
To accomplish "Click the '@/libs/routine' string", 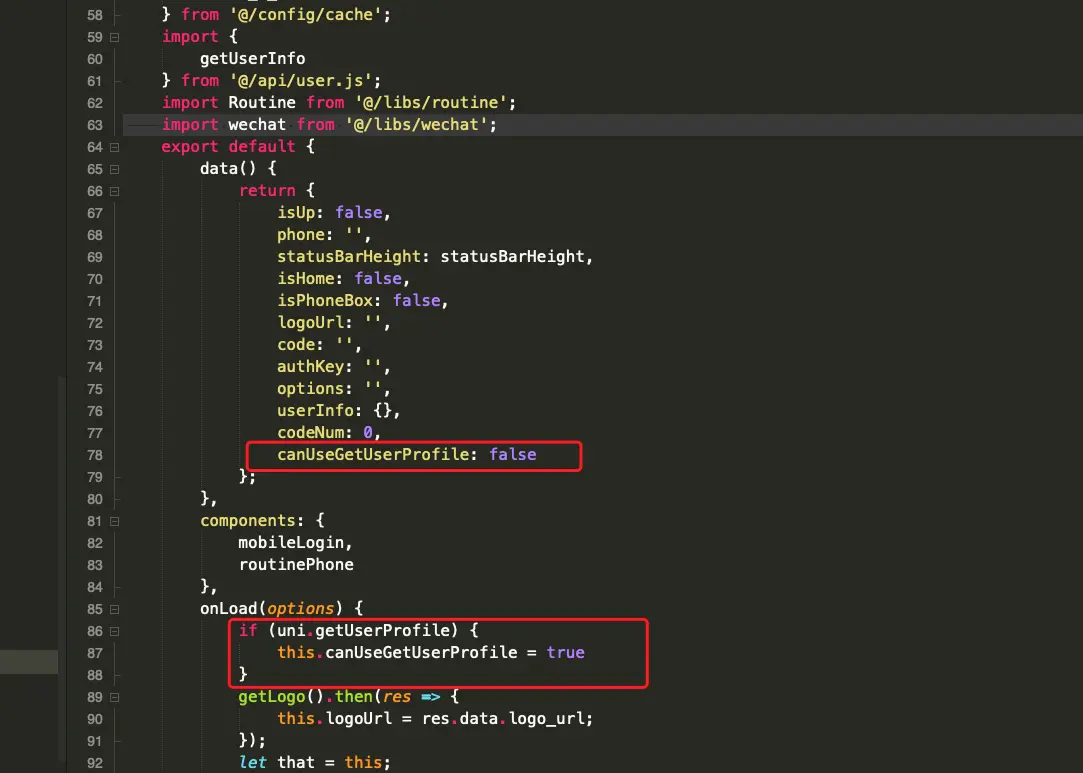I will 430,103.
